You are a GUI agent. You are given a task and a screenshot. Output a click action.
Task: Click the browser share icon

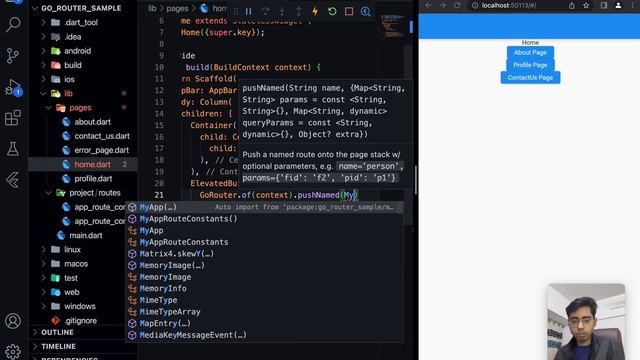click(571, 5)
